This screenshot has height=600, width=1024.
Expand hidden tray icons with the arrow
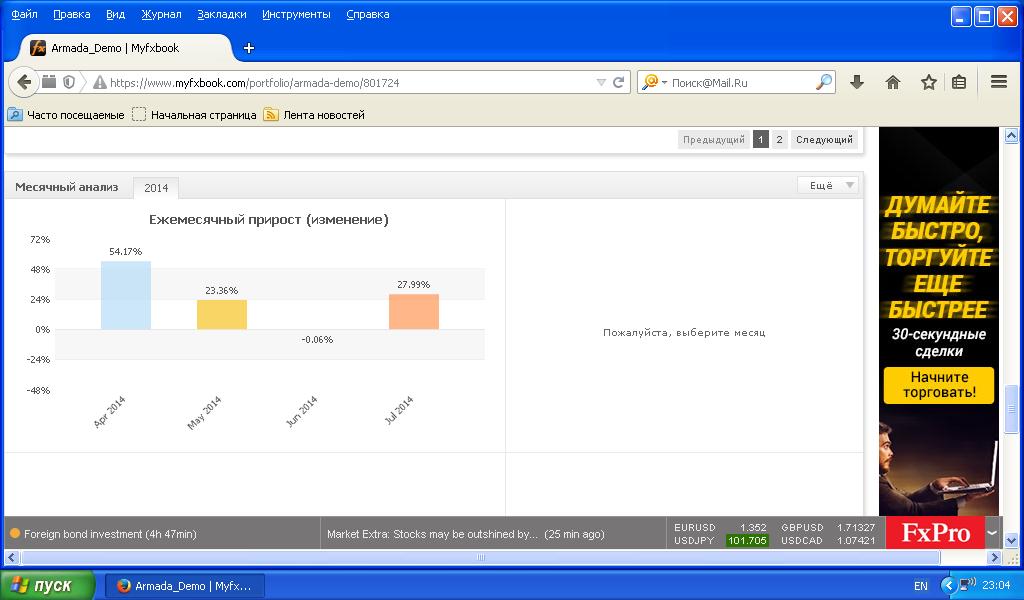948,585
